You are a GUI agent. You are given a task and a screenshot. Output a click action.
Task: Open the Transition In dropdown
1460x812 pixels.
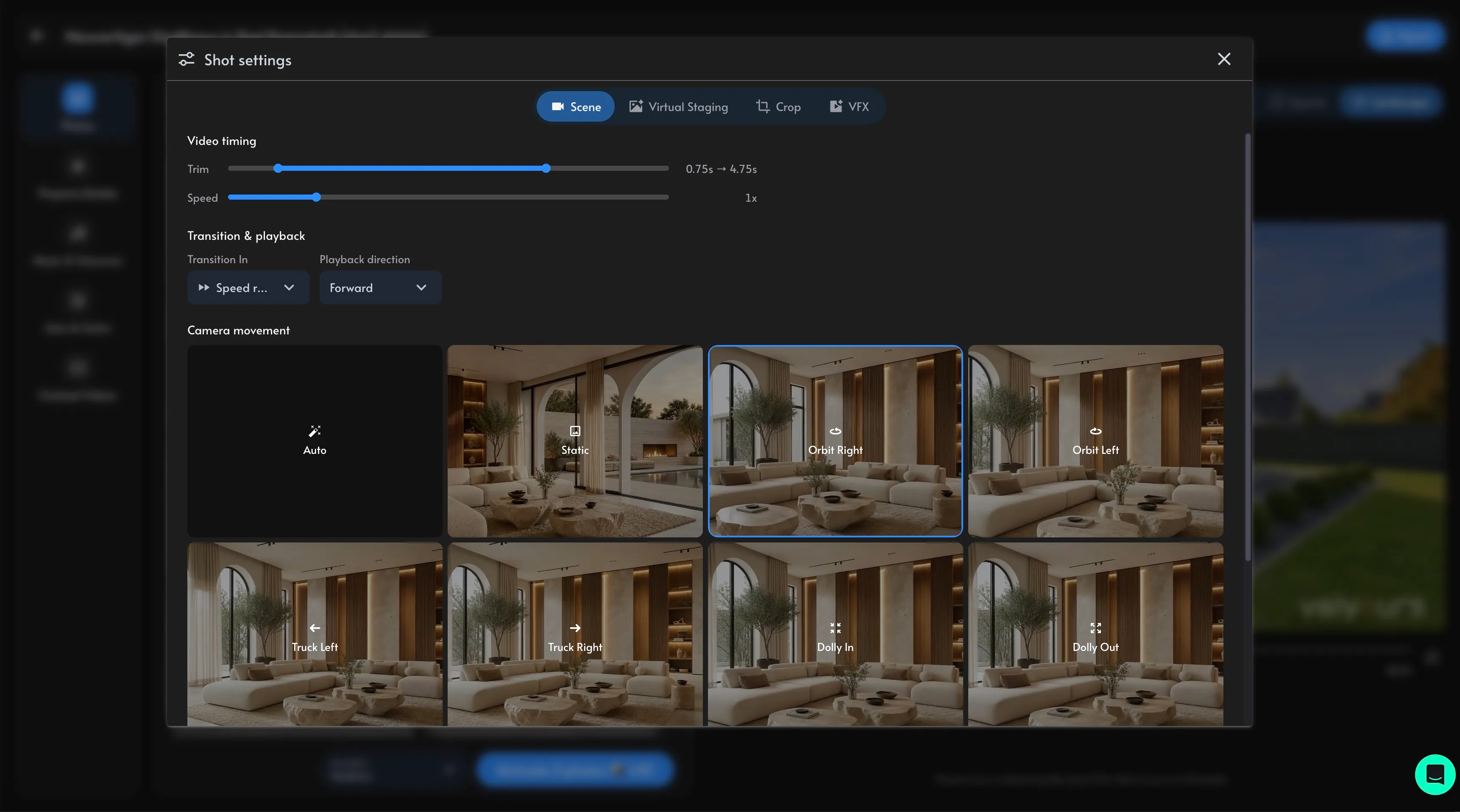click(248, 287)
